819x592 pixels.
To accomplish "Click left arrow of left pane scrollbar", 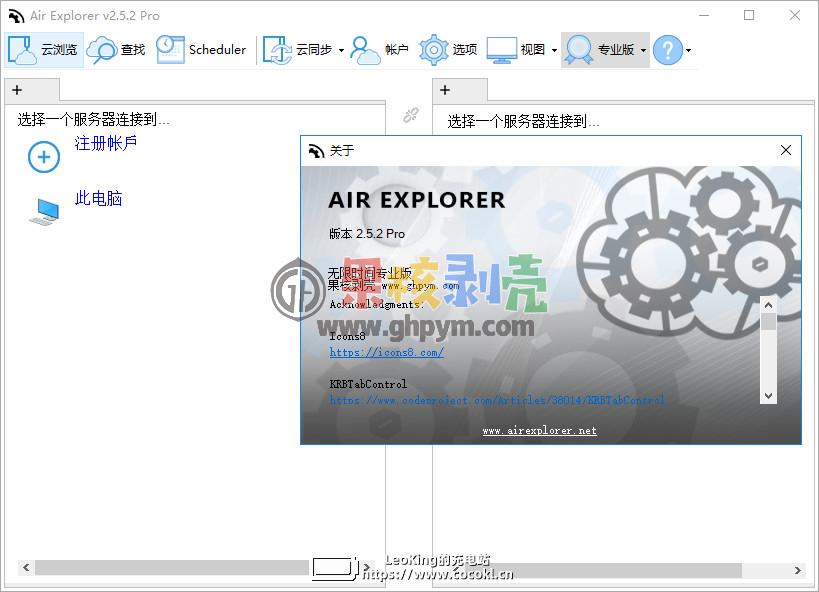I will [26, 567].
